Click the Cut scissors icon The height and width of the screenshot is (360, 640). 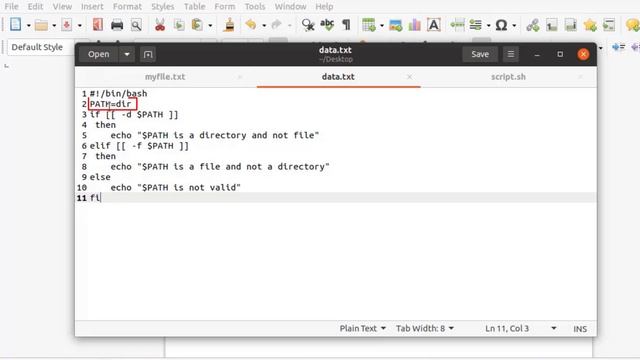pos(160,25)
